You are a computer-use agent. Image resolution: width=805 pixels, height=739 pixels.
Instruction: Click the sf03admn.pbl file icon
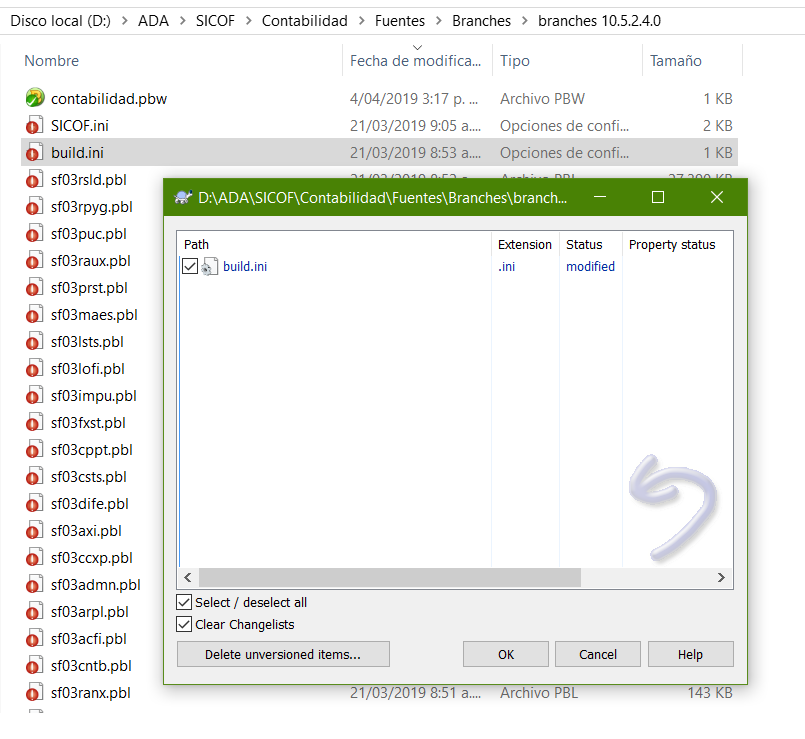(x=34, y=584)
